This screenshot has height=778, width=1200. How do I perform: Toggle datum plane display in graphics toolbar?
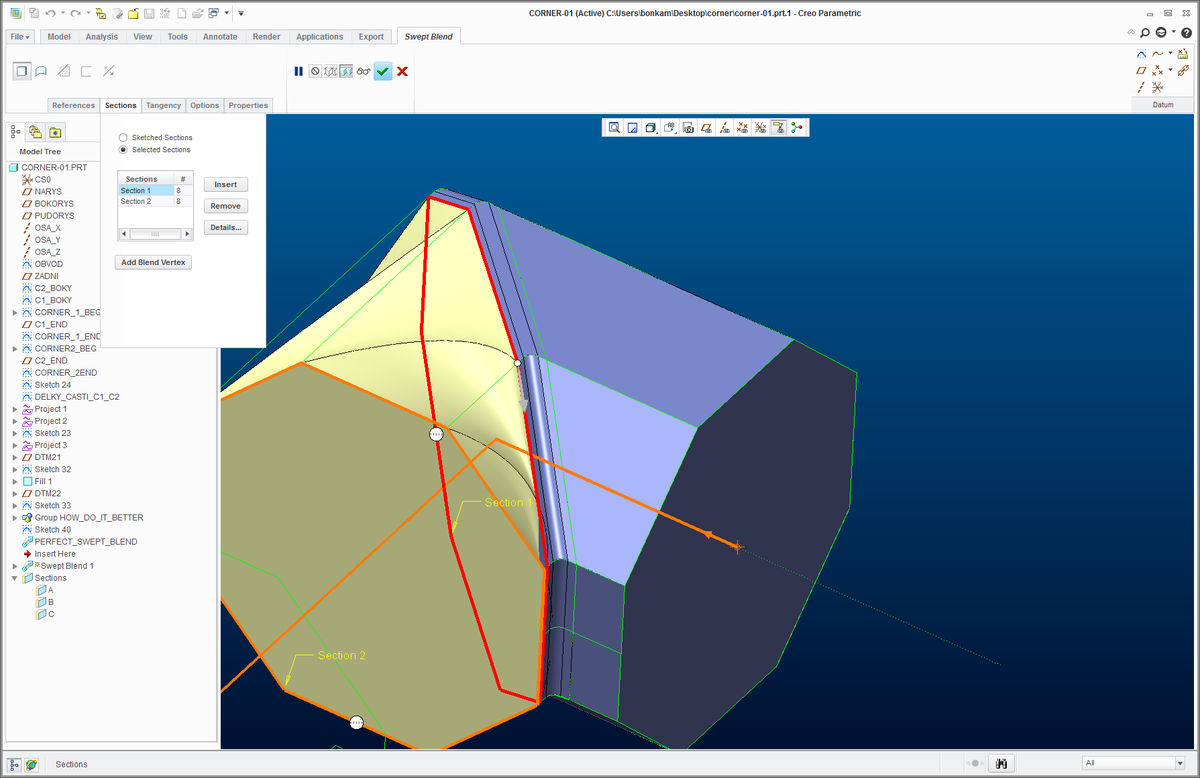click(706, 127)
